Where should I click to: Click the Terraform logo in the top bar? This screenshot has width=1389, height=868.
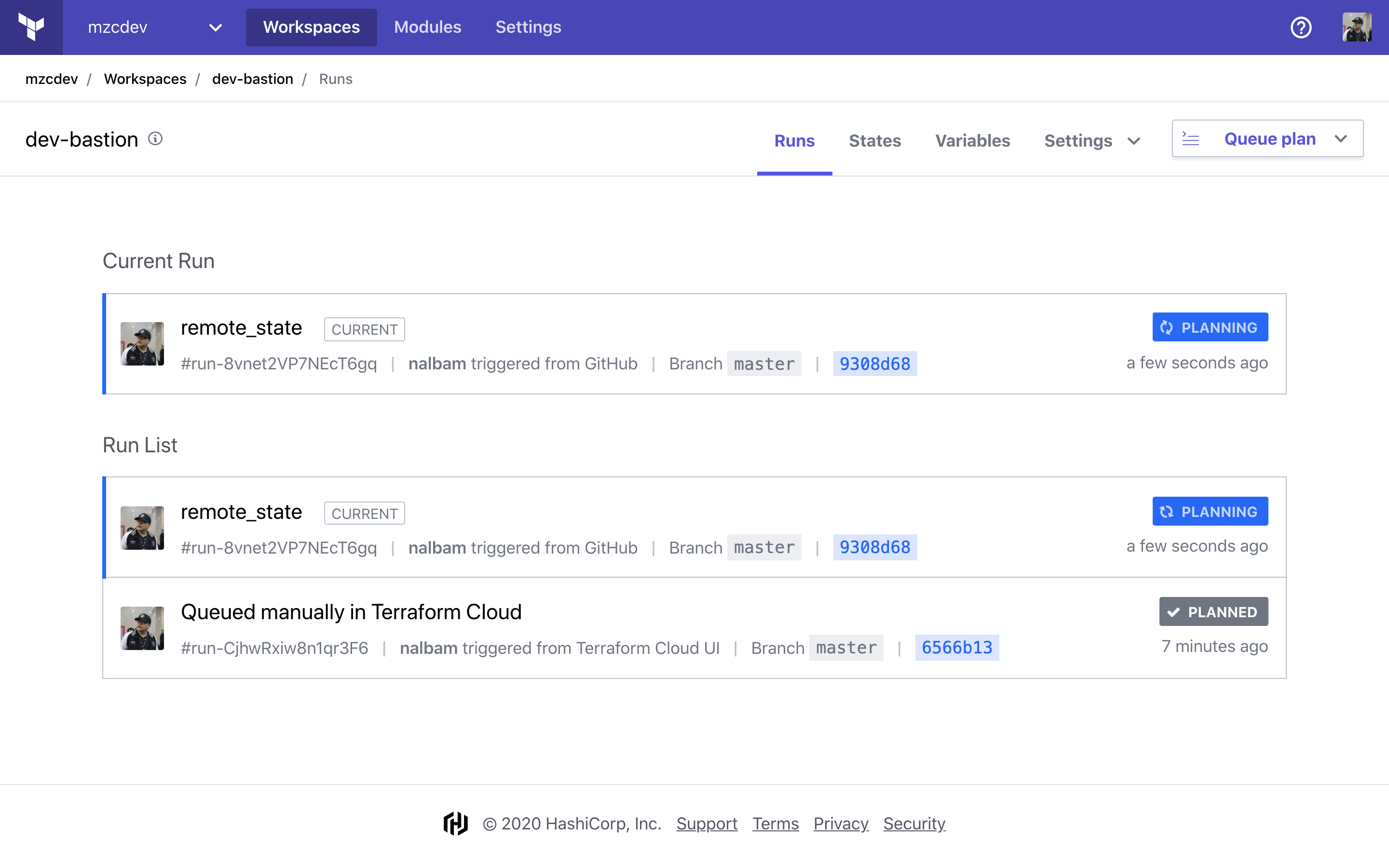coord(31,27)
